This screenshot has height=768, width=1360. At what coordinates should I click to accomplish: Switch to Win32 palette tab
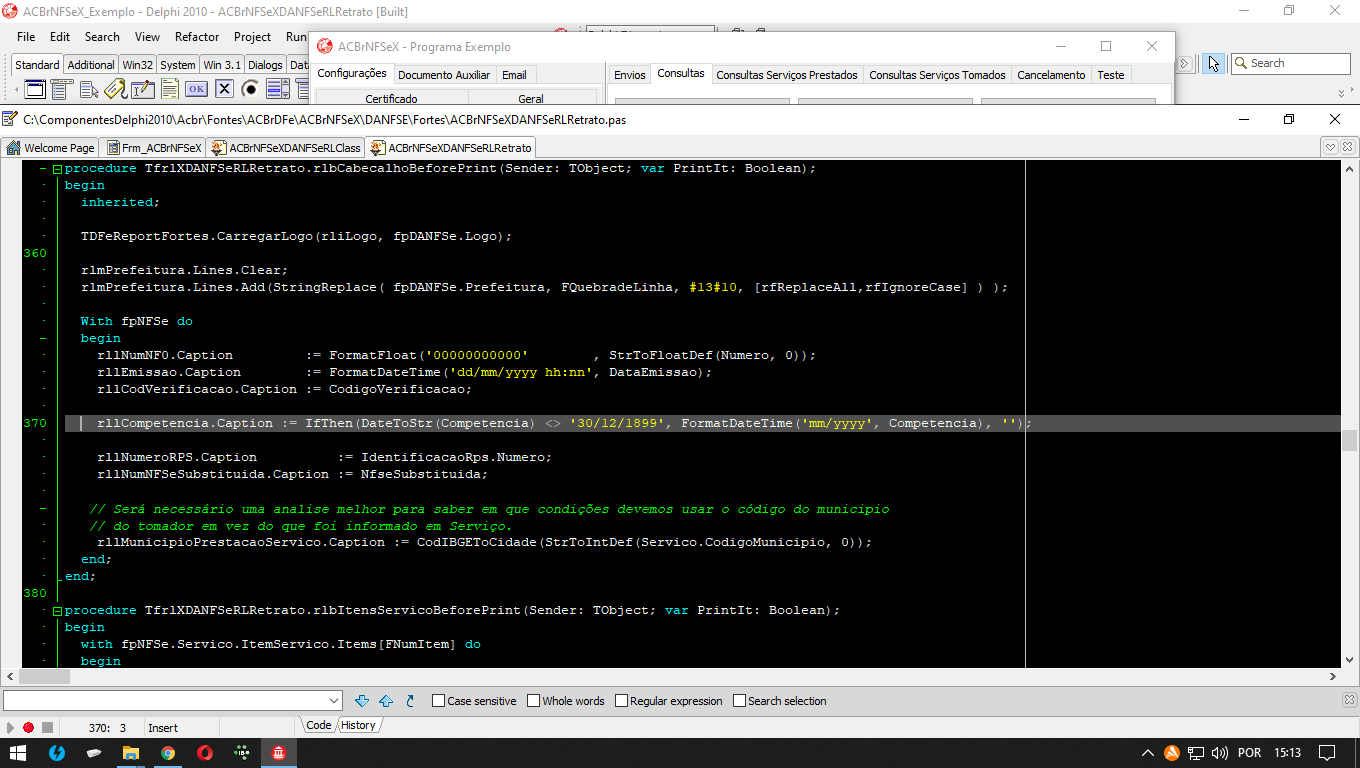(x=138, y=65)
